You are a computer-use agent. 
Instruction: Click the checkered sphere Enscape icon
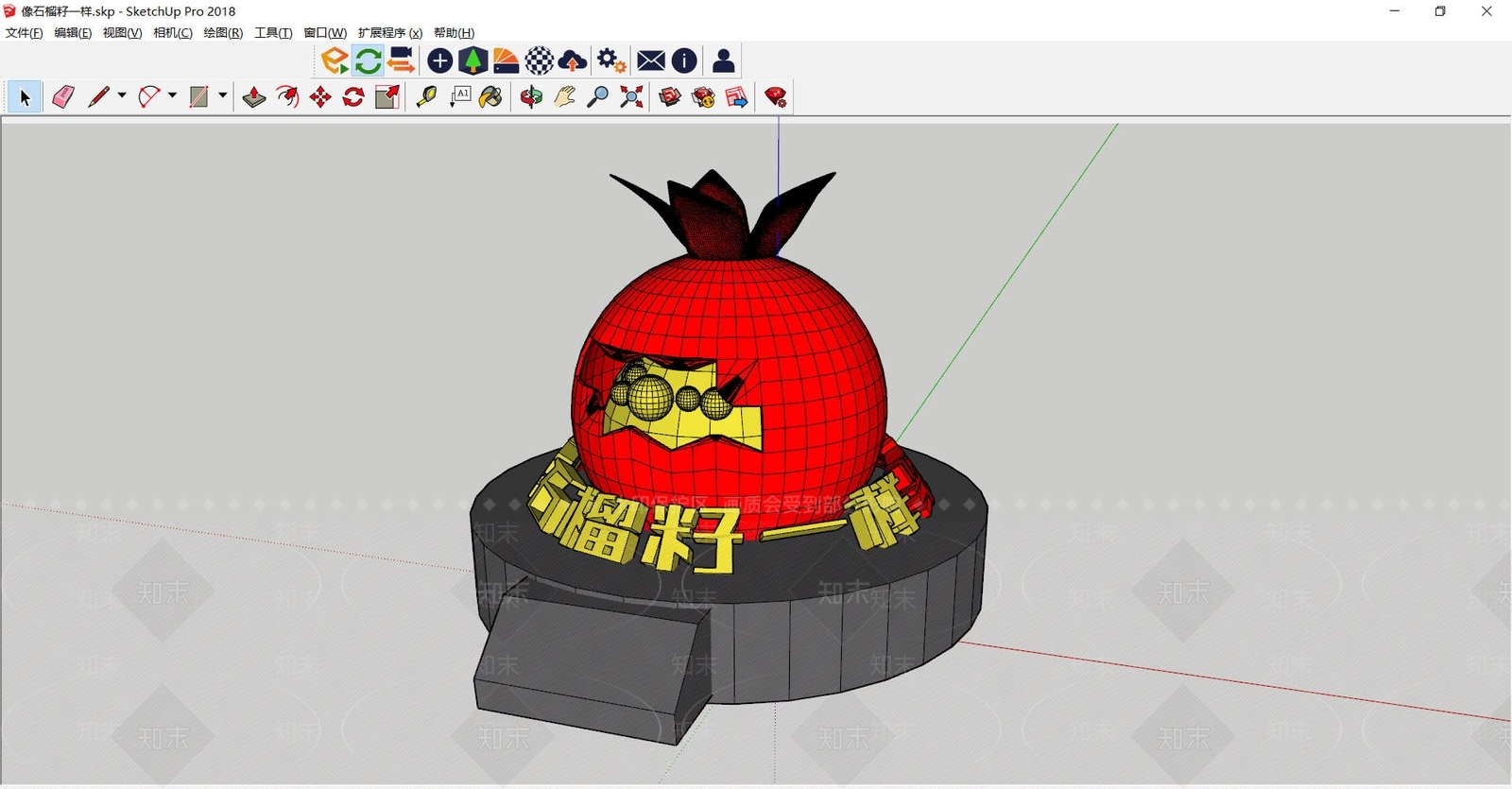539,60
